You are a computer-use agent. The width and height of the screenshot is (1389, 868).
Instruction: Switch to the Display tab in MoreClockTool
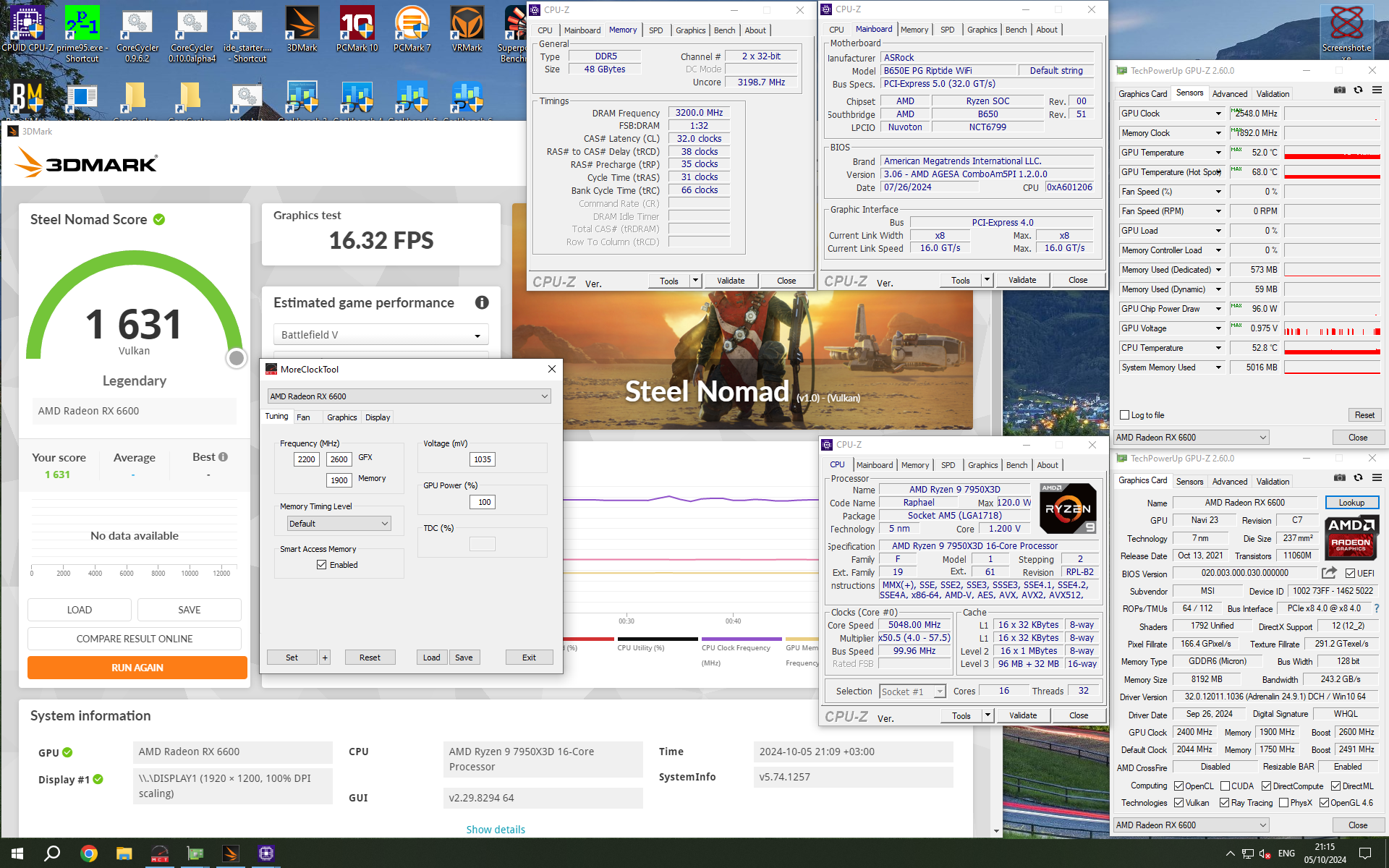coord(378,417)
